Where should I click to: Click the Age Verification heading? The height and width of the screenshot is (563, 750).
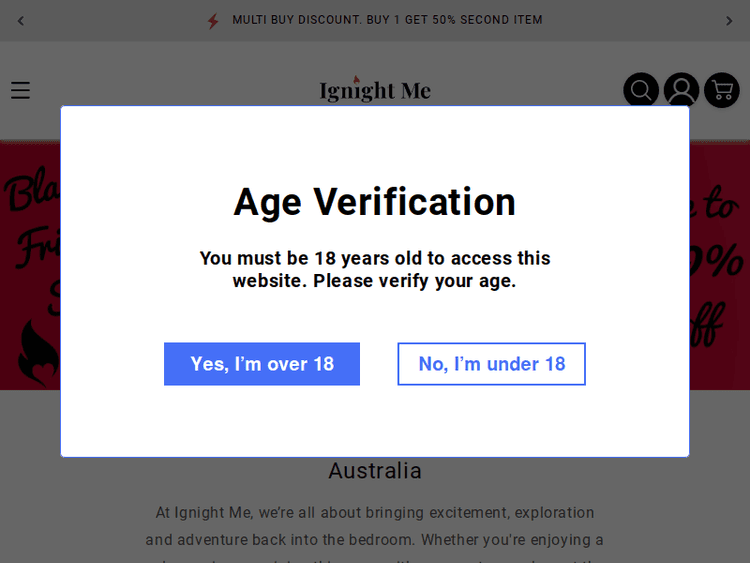point(375,202)
